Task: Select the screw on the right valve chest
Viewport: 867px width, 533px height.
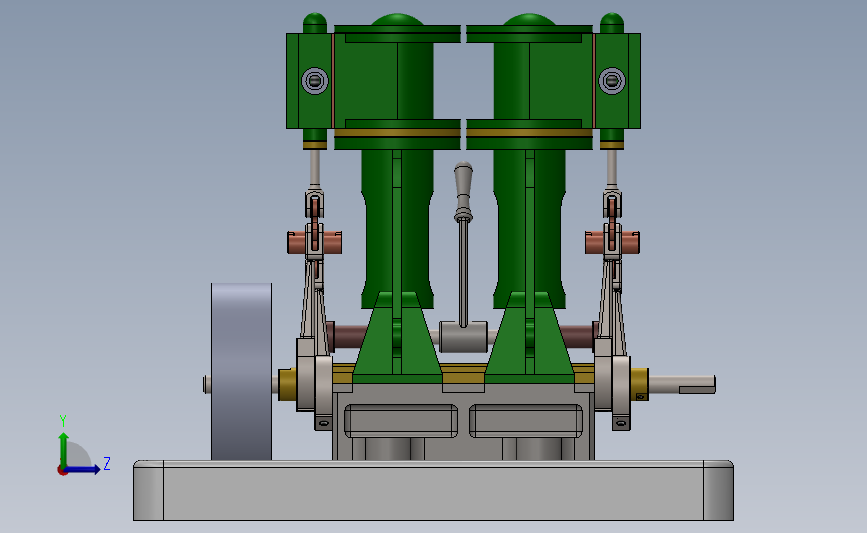Action: 612,81
